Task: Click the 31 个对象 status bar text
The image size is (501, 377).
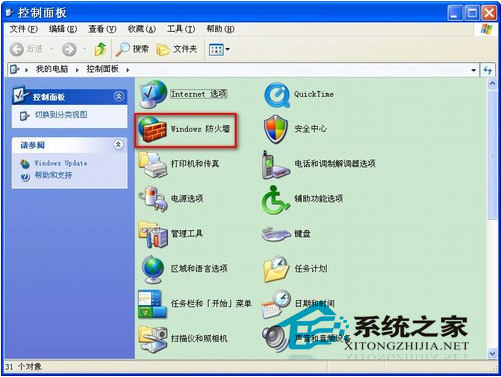Action: (23, 367)
